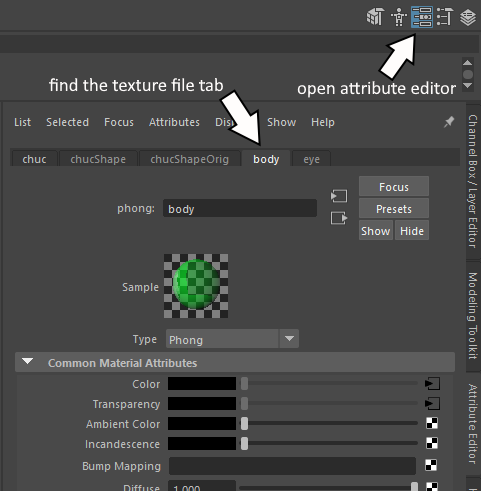Switch to the eye tab
Screen dimensions: 481x491
click(311, 159)
